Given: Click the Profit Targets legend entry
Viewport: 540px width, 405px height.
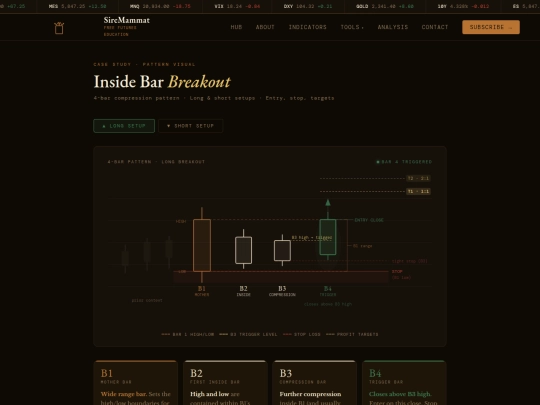Looking at the screenshot, I should tap(352, 334).
